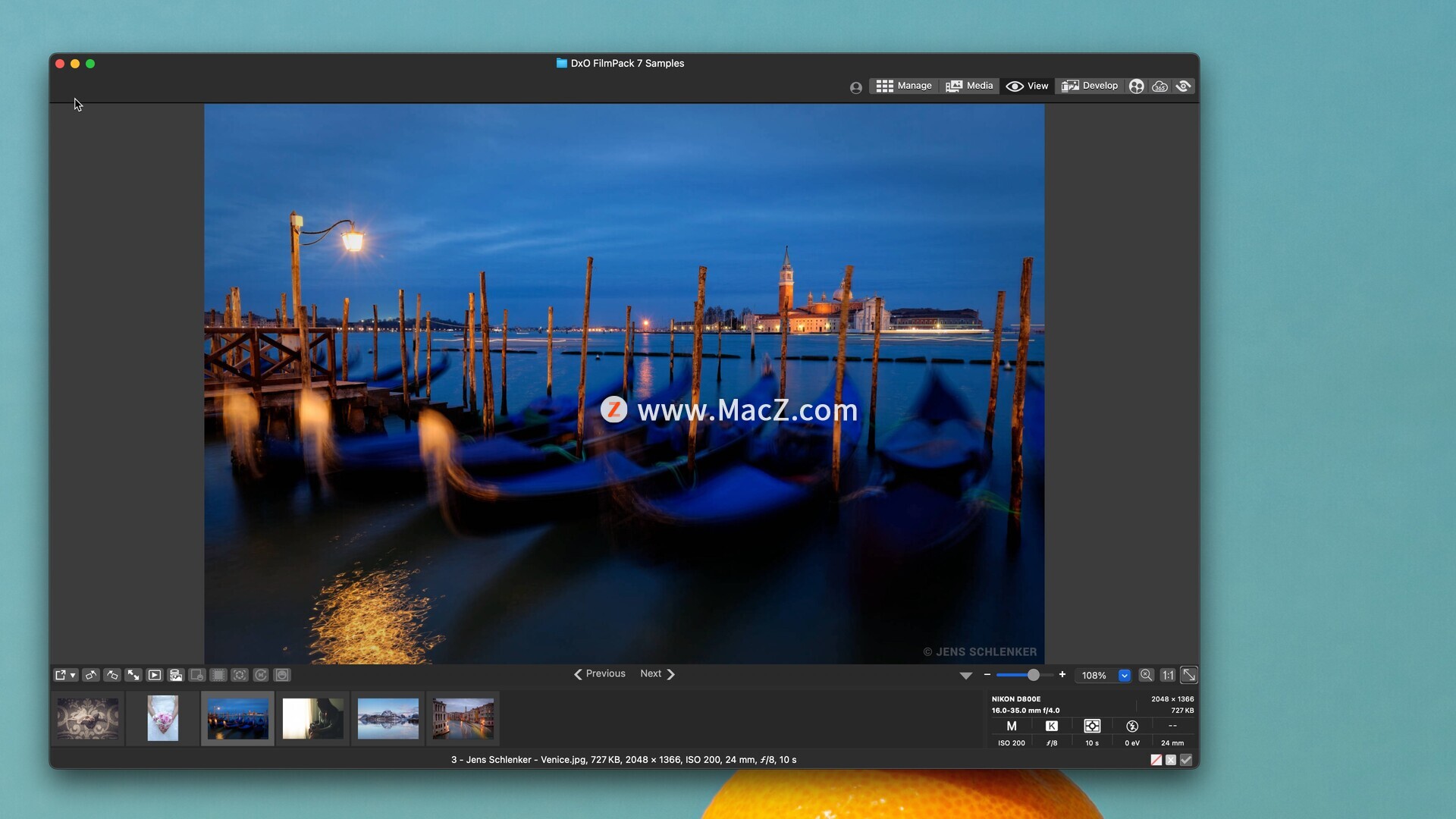
Task: Click the 24 mm focal length value
Action: (1172, 743)
